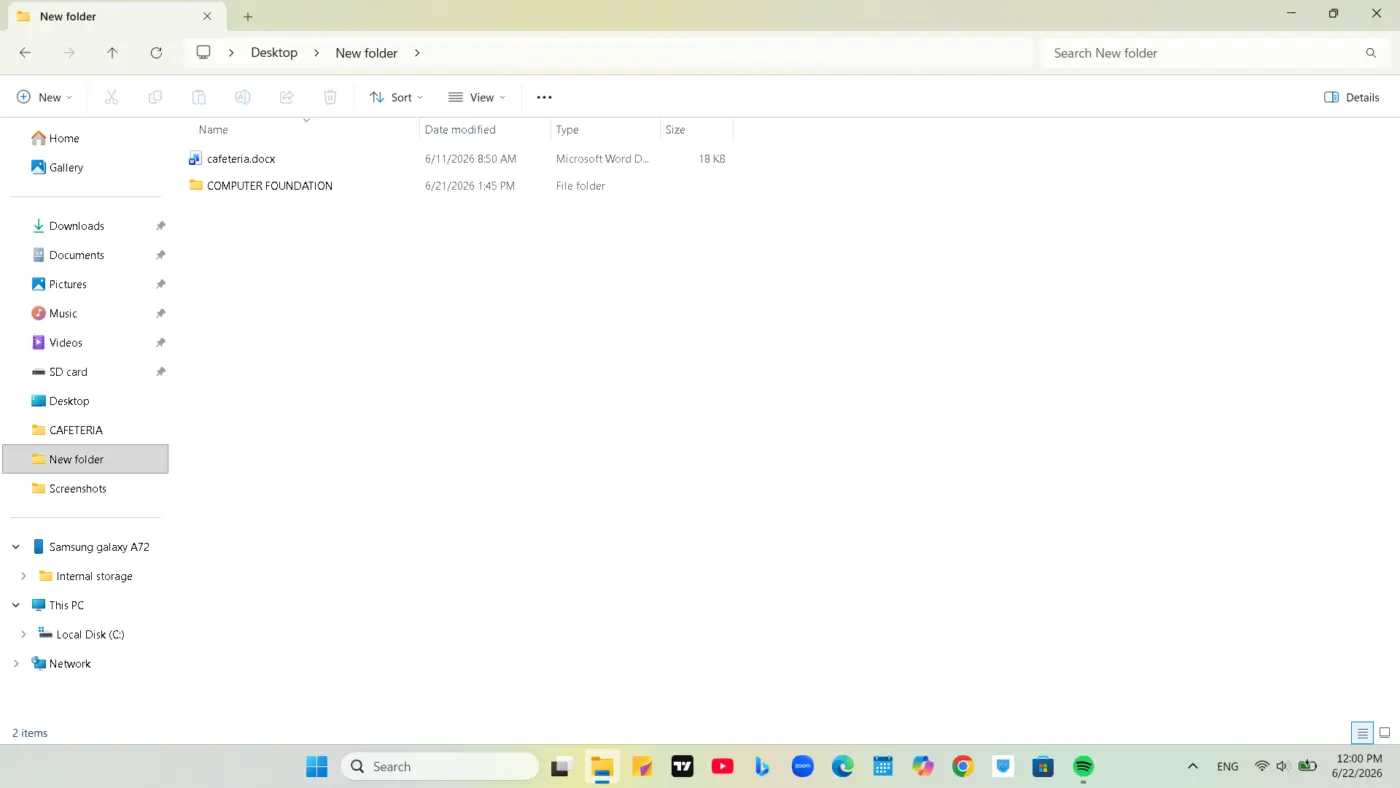The width and height of the screenshot is (1400, 788).
Task: Launch Google Chrome from the taskbar
Action: 963,767
